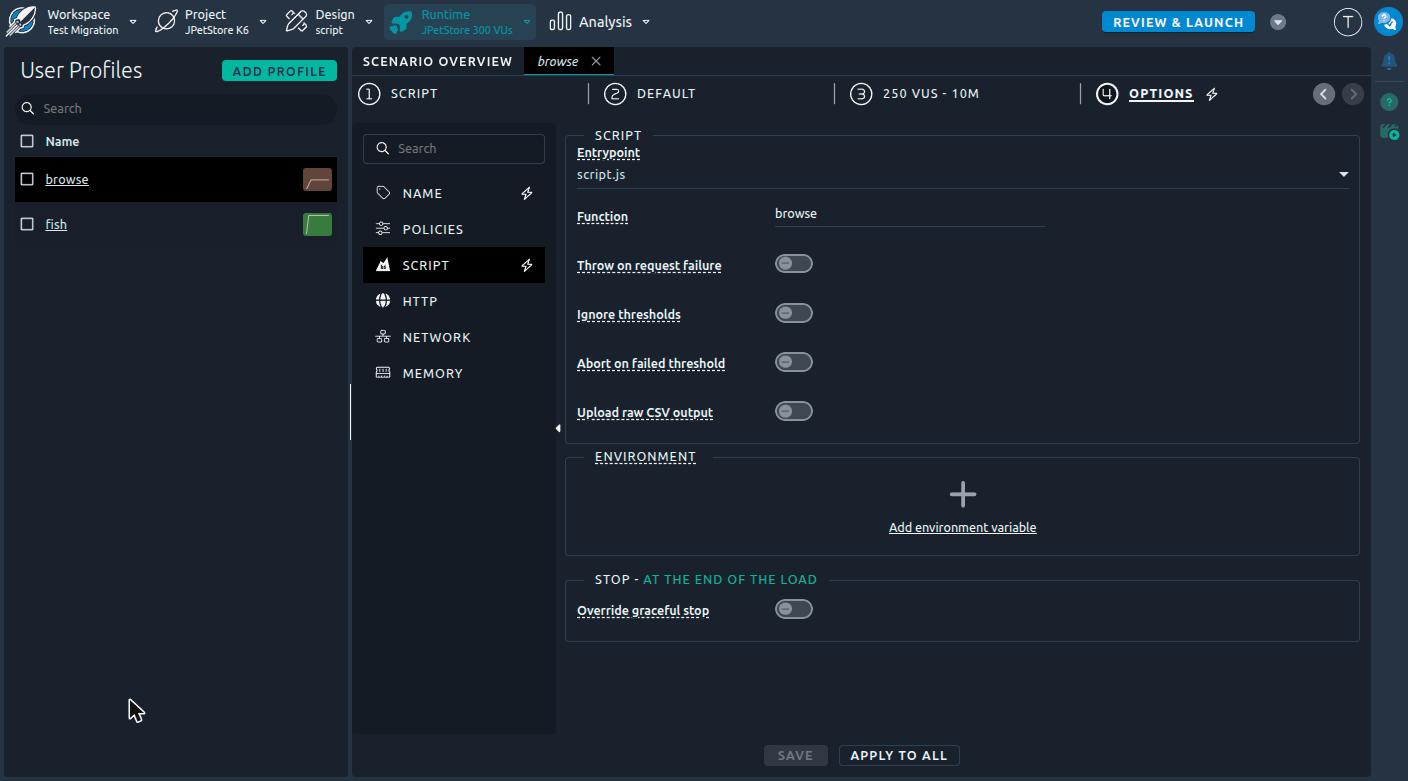Open the help question mark icon
This screenshot has width=1408, height=781.
tap(1389, 102)
